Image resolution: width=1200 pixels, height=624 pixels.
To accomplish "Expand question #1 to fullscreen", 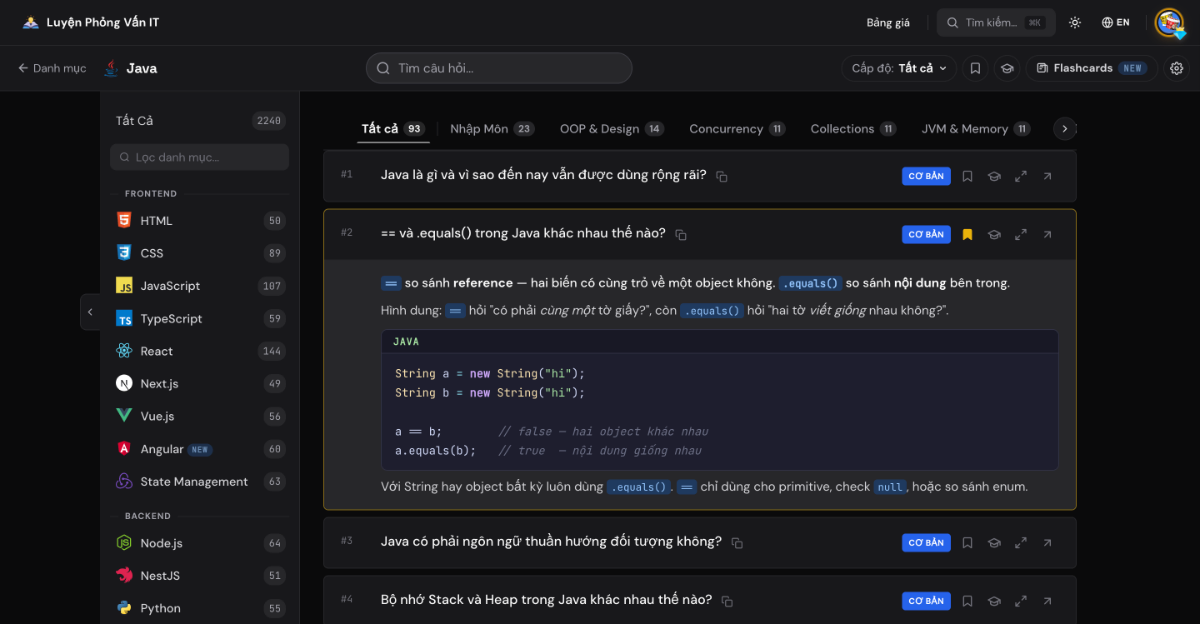I will (1021, 177).
